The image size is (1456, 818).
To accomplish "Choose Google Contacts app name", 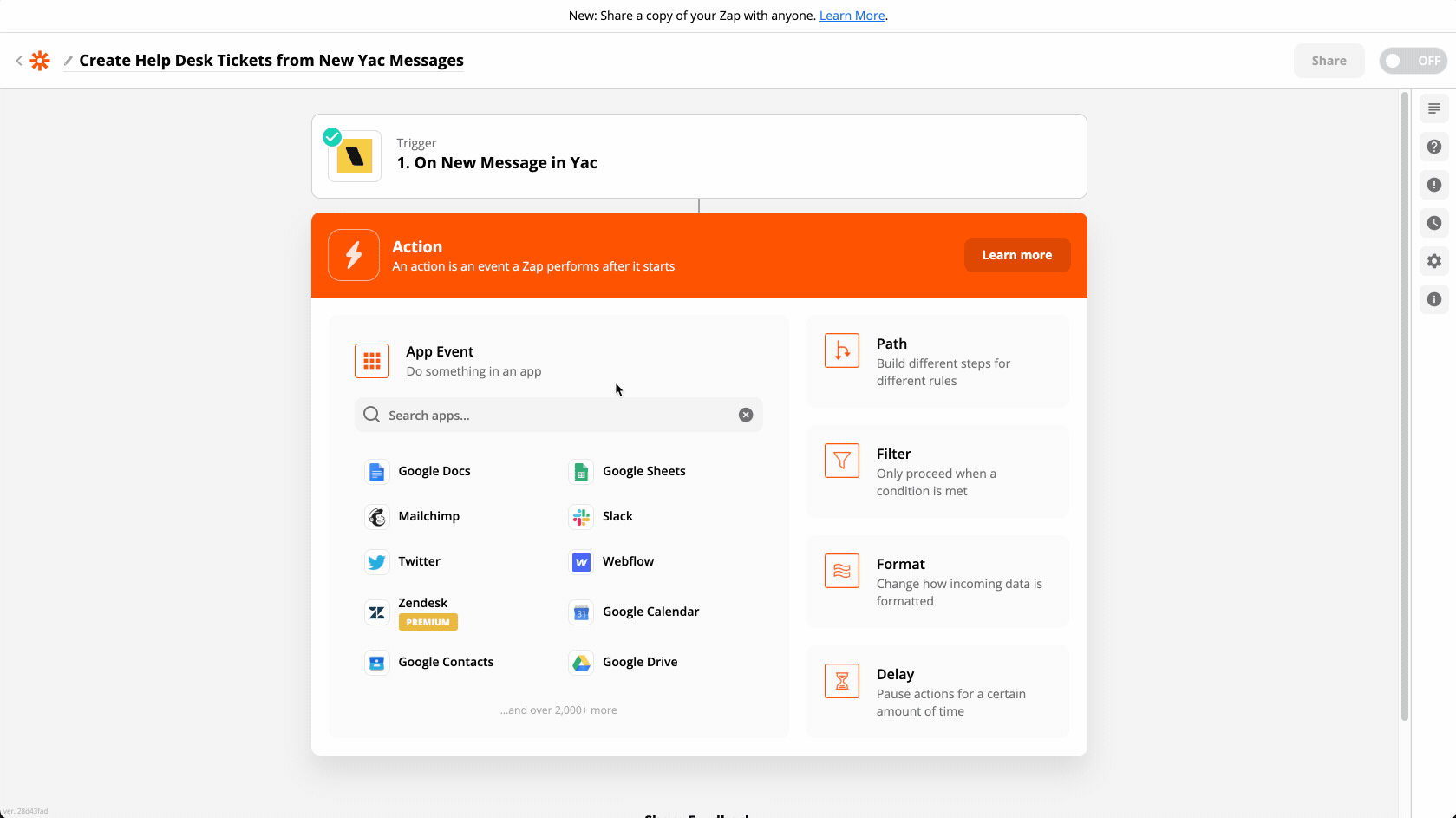I will 446,662.
